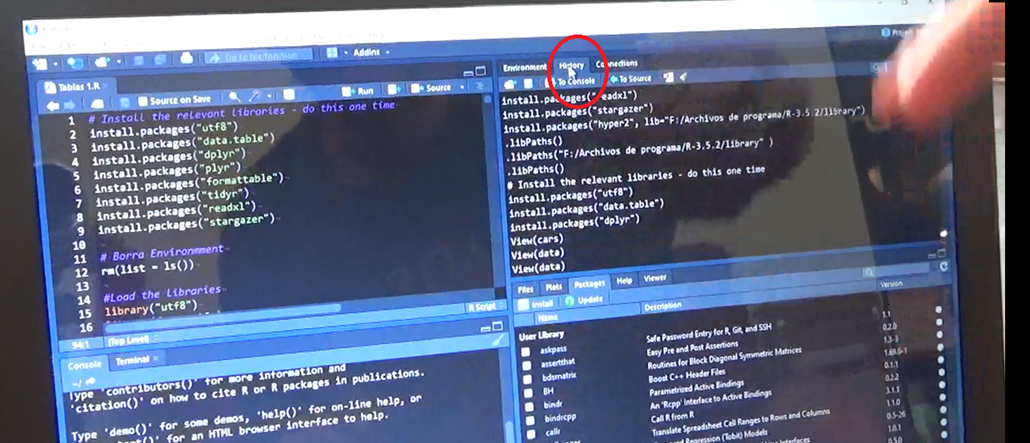This screenshot has height=443, width=1030.
Task: Switch to the Terminal tab
Action: point(133,360)
